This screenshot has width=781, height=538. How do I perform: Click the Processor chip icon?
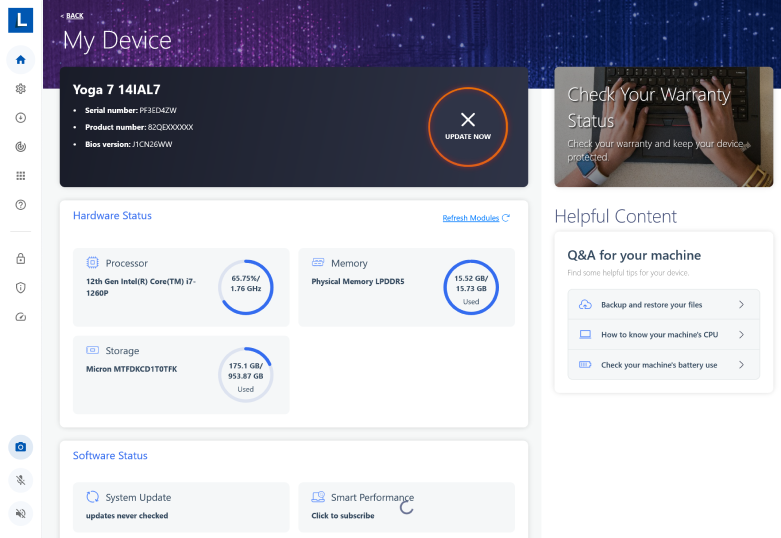[x=92, y=263]
